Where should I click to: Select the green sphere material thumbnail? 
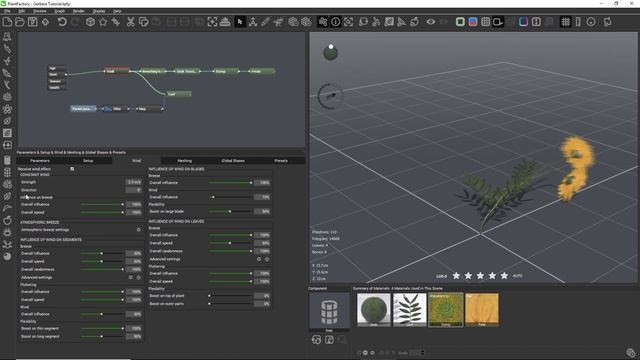point(373,310)
